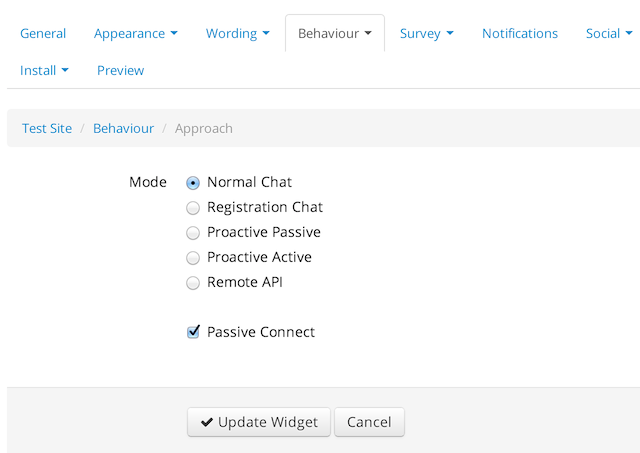Choose the Proactive Active mode
Viewport: 640px width, 453px height.
click(193, 258)
